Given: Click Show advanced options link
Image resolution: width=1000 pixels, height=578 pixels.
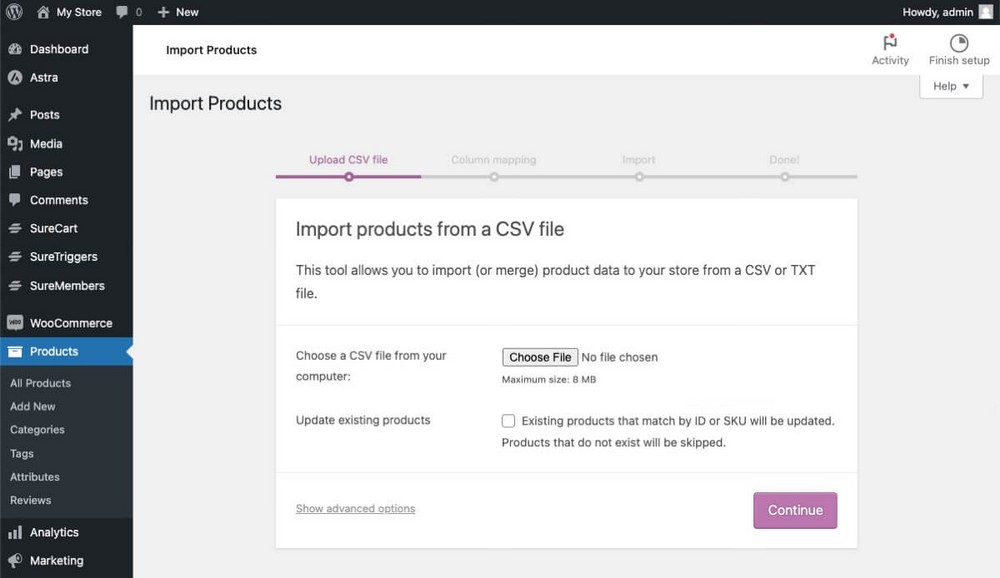Looking at the screenshot, I should point(355,508).
